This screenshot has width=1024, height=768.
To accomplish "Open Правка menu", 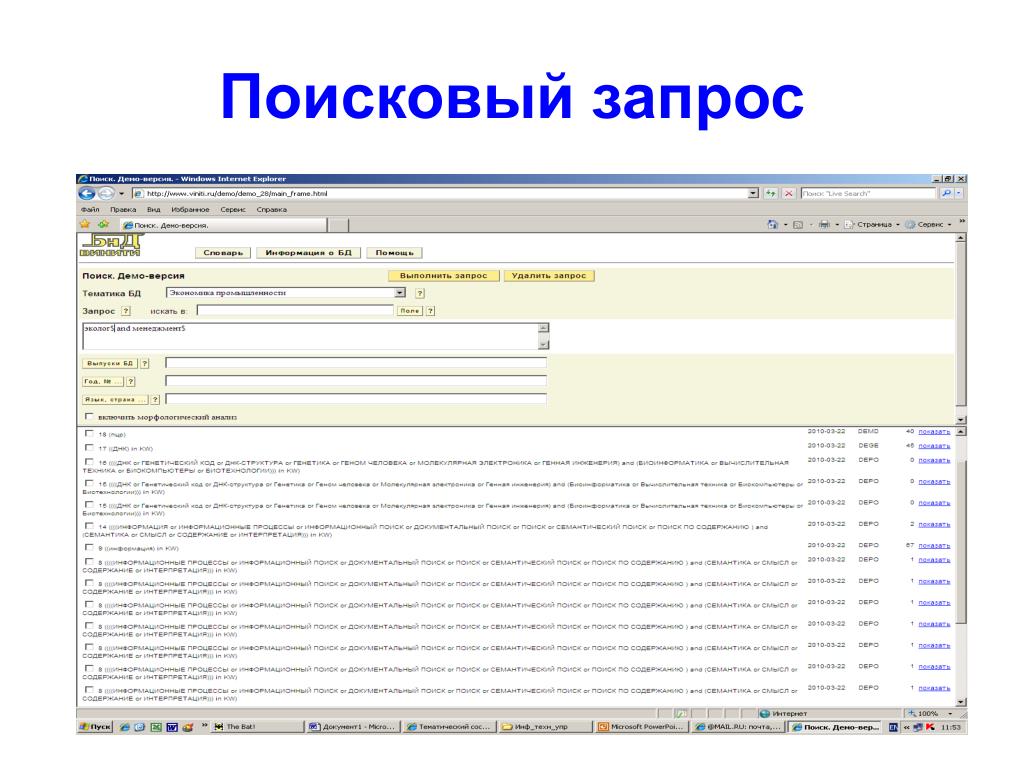I will [123, 210].
